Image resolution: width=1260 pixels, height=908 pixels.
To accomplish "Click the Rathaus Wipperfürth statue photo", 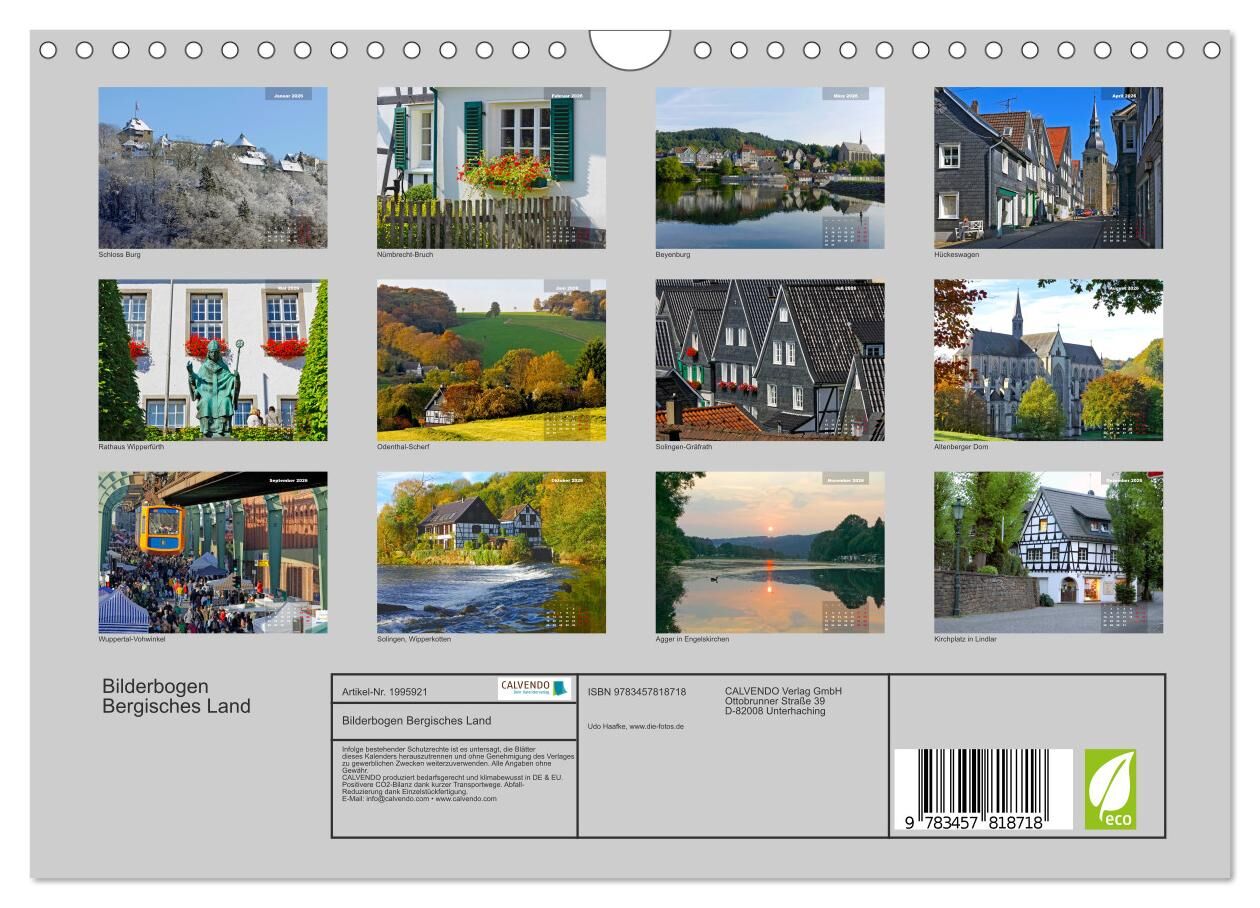I will tap(213, 360).
